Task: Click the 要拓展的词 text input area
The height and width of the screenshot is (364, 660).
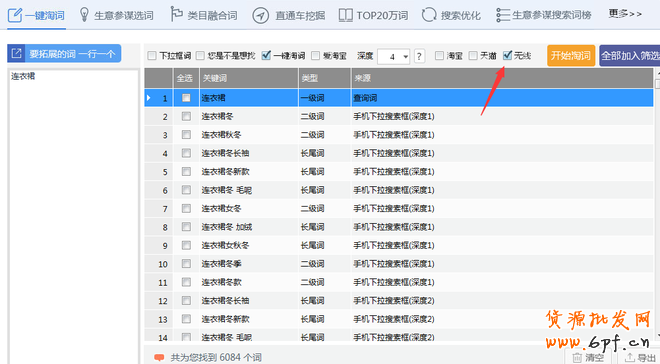Action: click(x=74, y=216)
